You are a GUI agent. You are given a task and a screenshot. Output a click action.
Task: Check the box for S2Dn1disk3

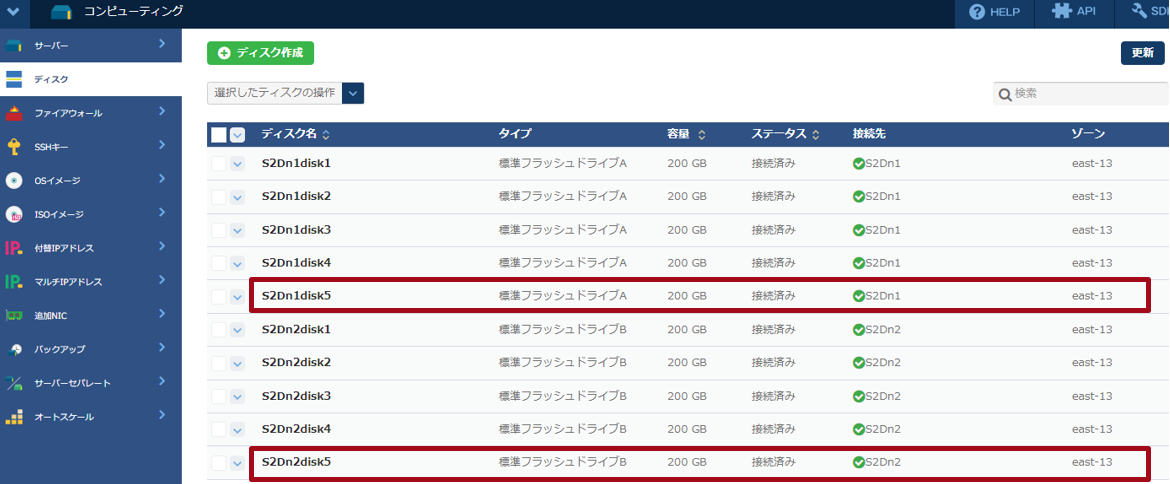(x=219, y=230)
